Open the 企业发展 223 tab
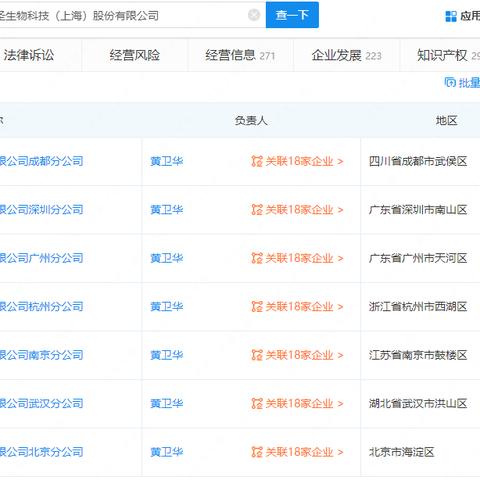Screen dimensions: 480x480 (346, 55)
